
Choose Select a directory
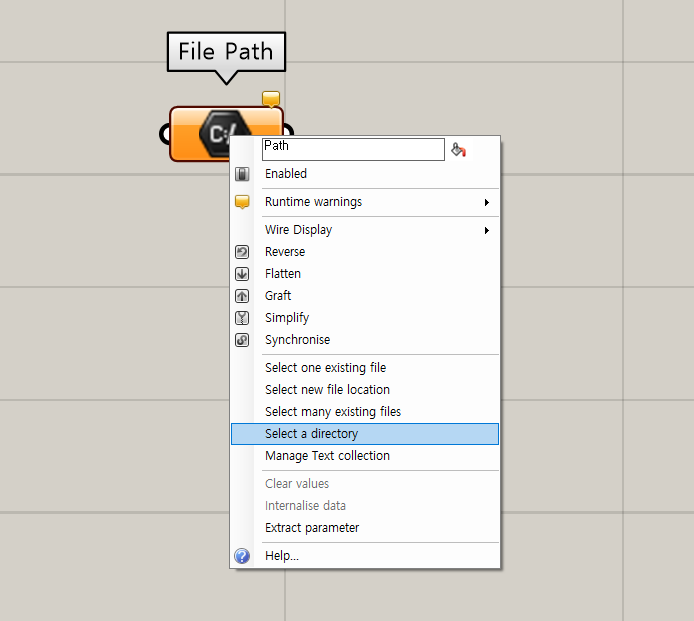(365, 434)
